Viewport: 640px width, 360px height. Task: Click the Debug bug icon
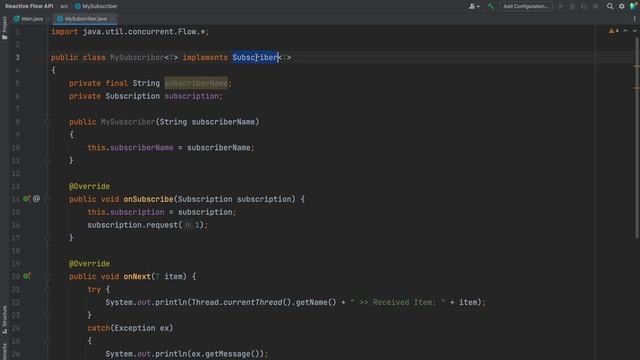click(x=572, y=6)
